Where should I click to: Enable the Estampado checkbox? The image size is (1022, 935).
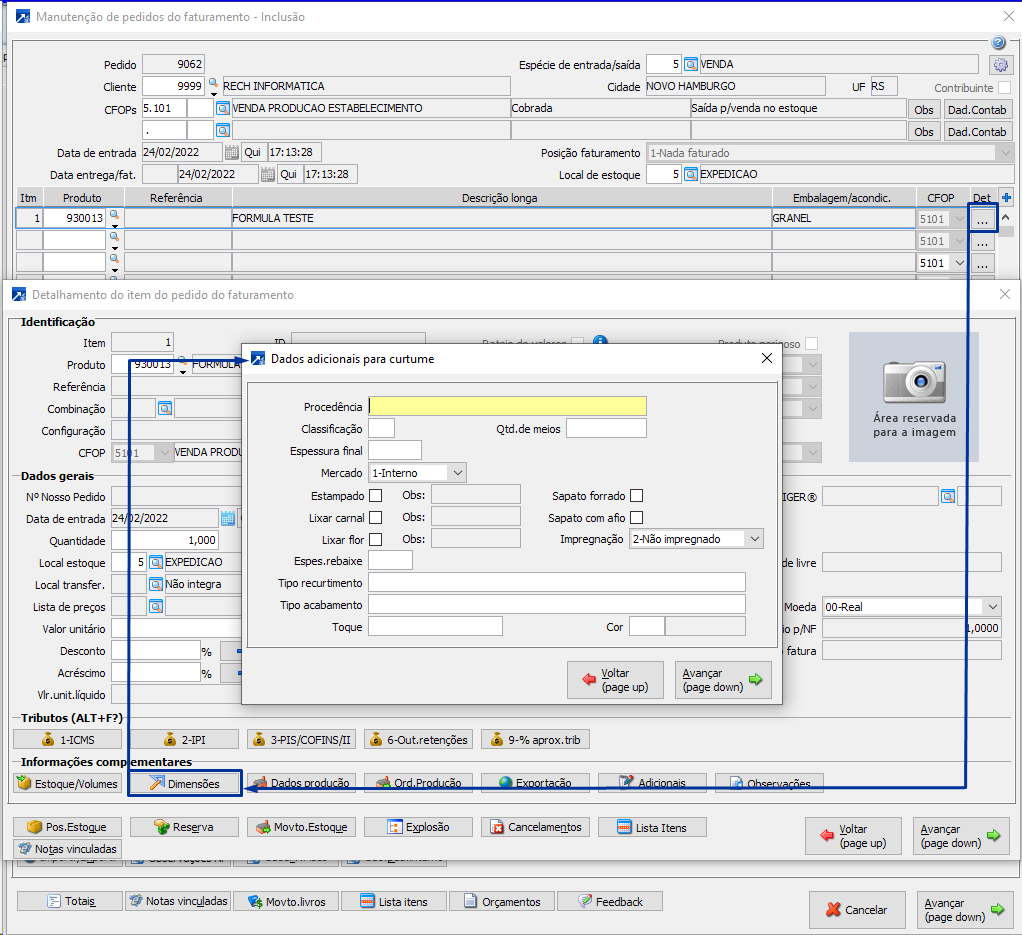(x=376, y=495)
